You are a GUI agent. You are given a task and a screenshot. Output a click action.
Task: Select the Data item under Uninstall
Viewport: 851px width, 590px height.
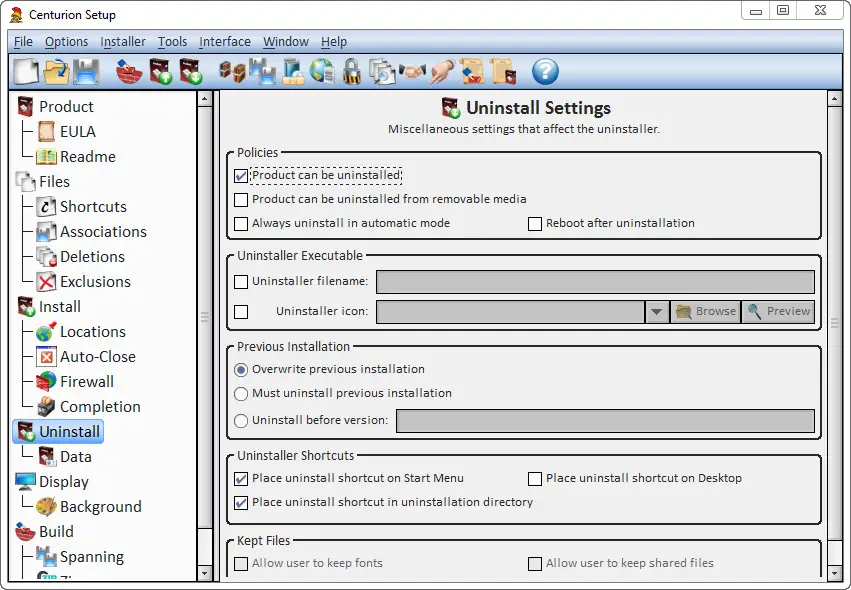75,456
